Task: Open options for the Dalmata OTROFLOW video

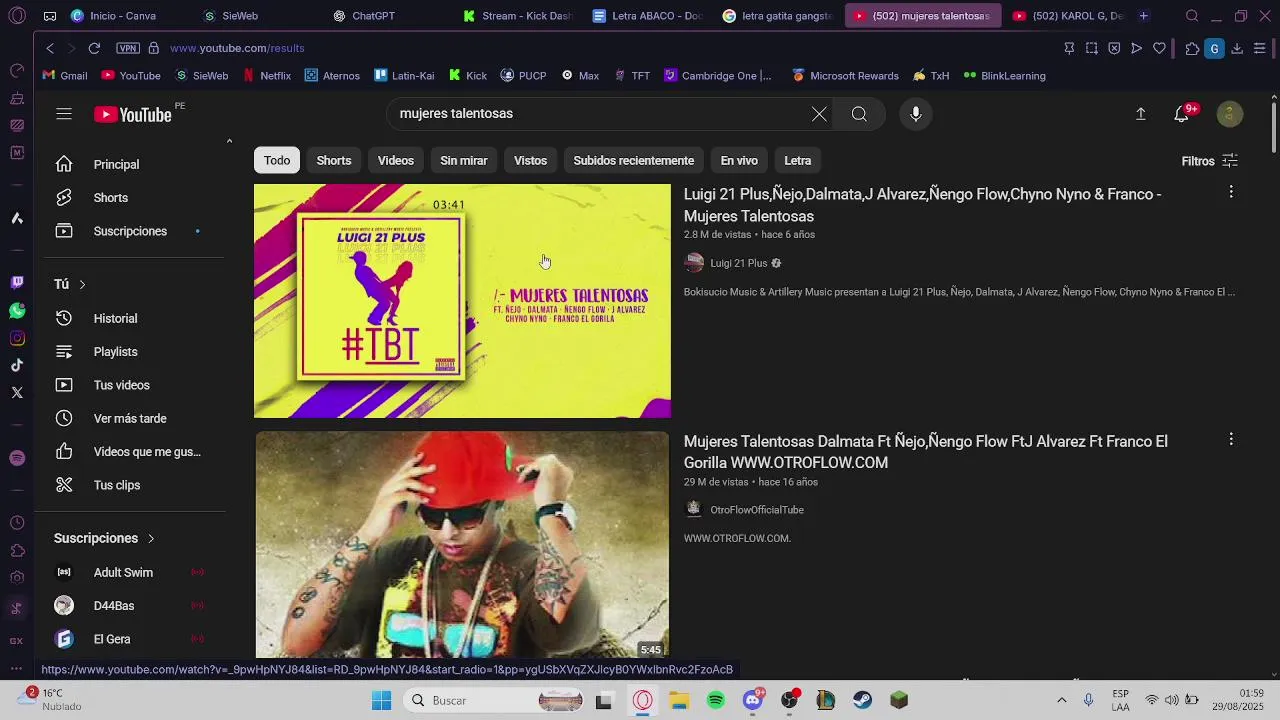Action: point(1231,439)
